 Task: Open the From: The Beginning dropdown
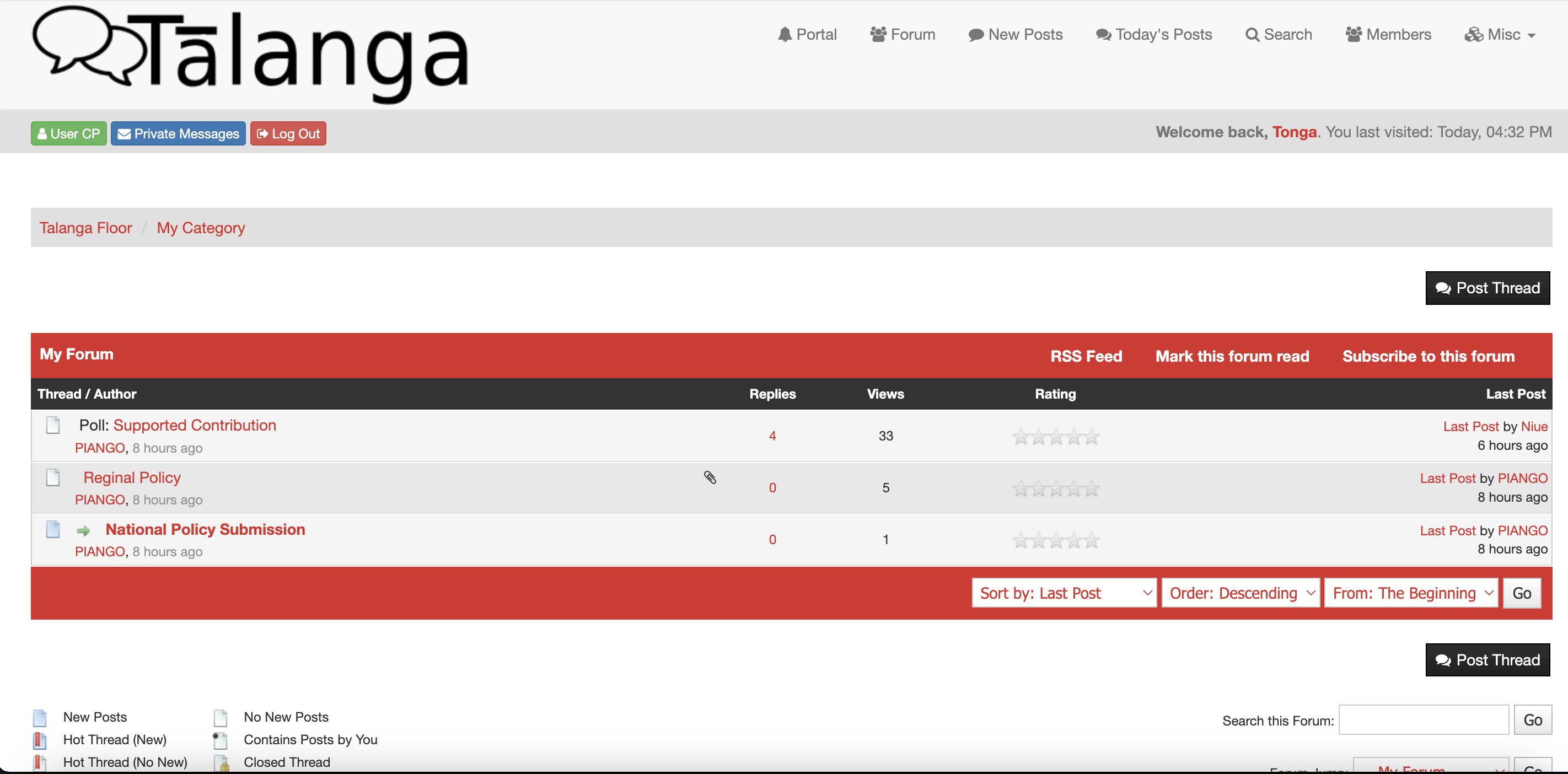point(1410,593)
